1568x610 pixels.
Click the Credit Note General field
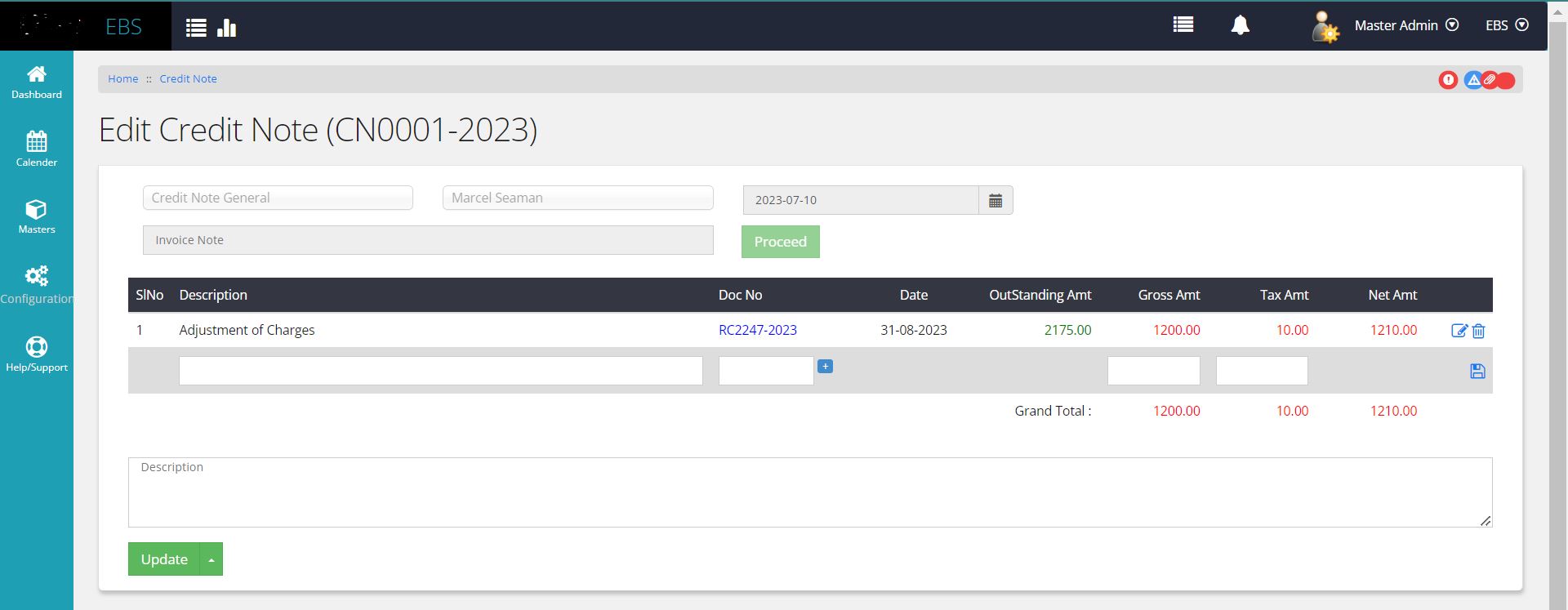(278, 198)
